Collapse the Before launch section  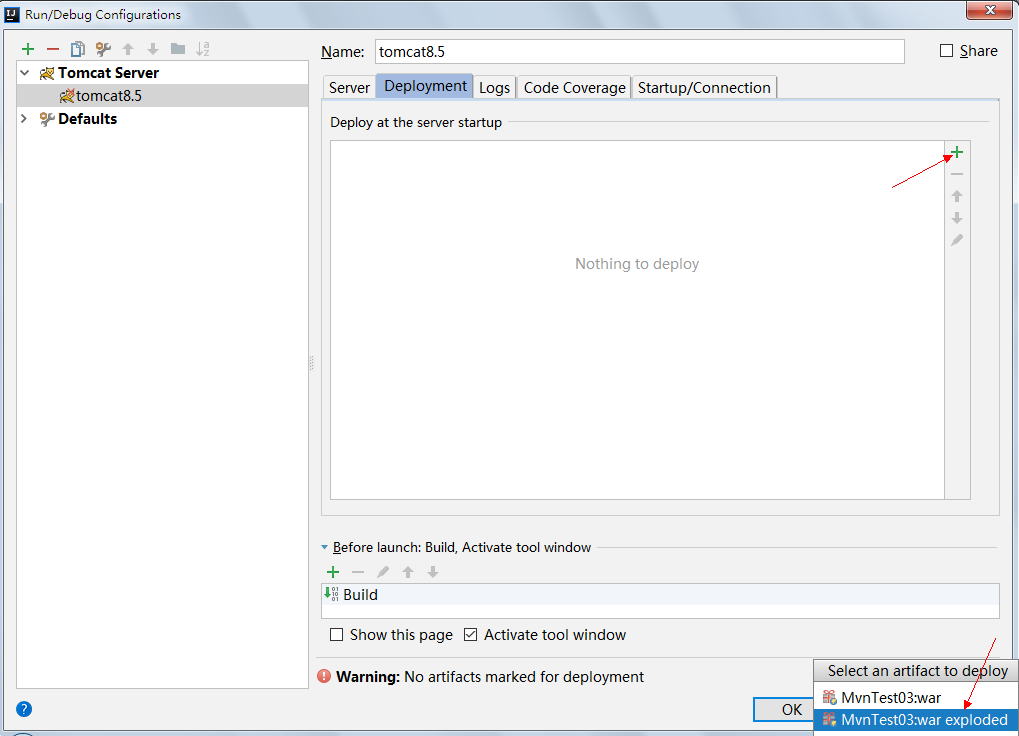coord(324,548)
